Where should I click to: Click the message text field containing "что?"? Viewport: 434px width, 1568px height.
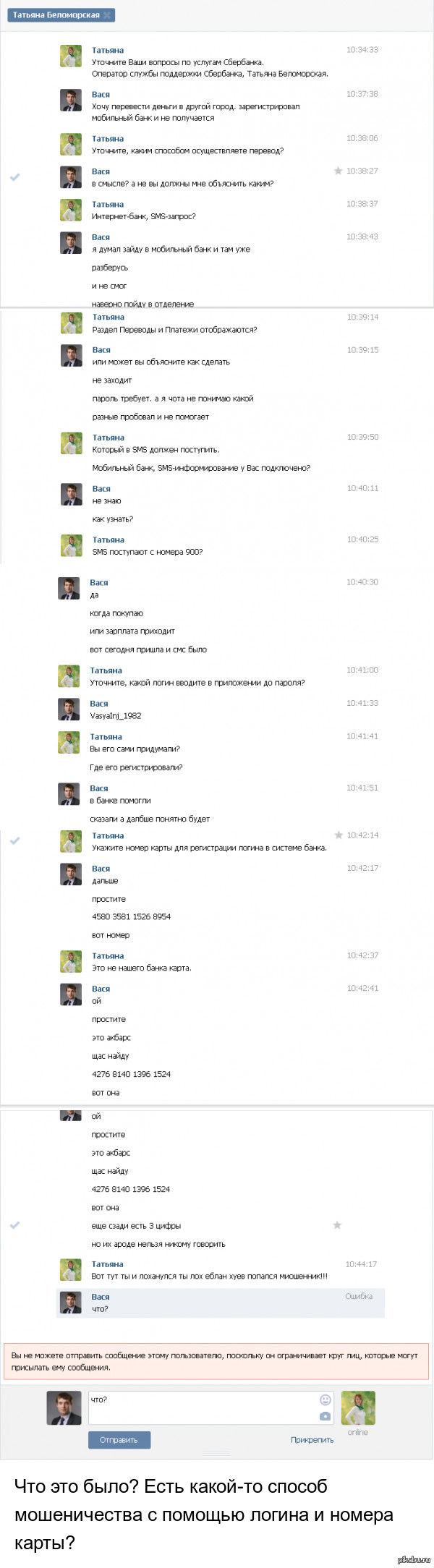click(203, 1407)
